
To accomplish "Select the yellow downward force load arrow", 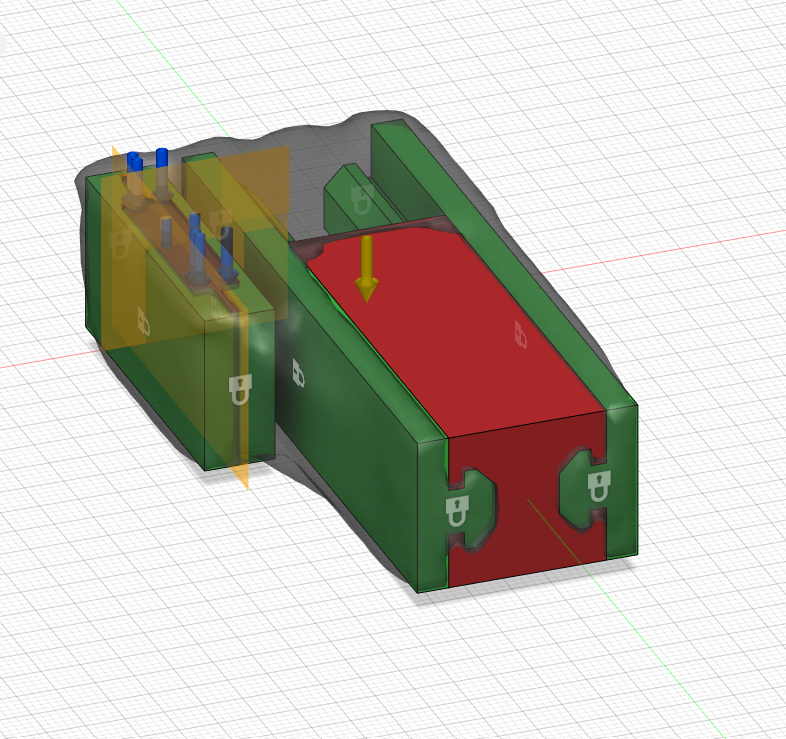I will [366, 269].
